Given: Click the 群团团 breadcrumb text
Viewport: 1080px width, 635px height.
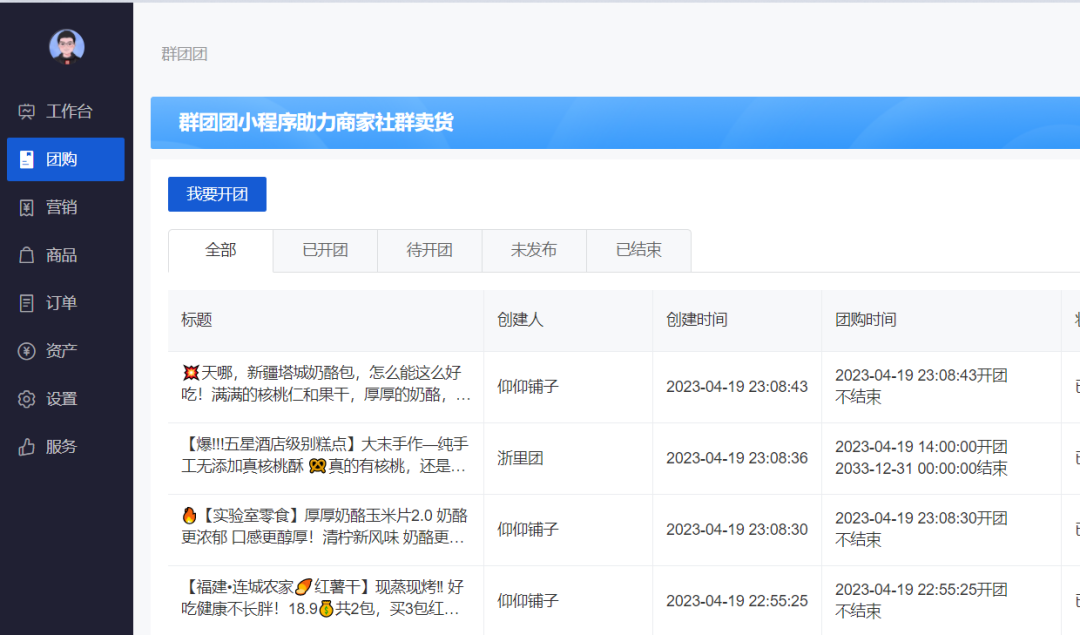Looking at the screenshot, I should click(x=184, y=54).
